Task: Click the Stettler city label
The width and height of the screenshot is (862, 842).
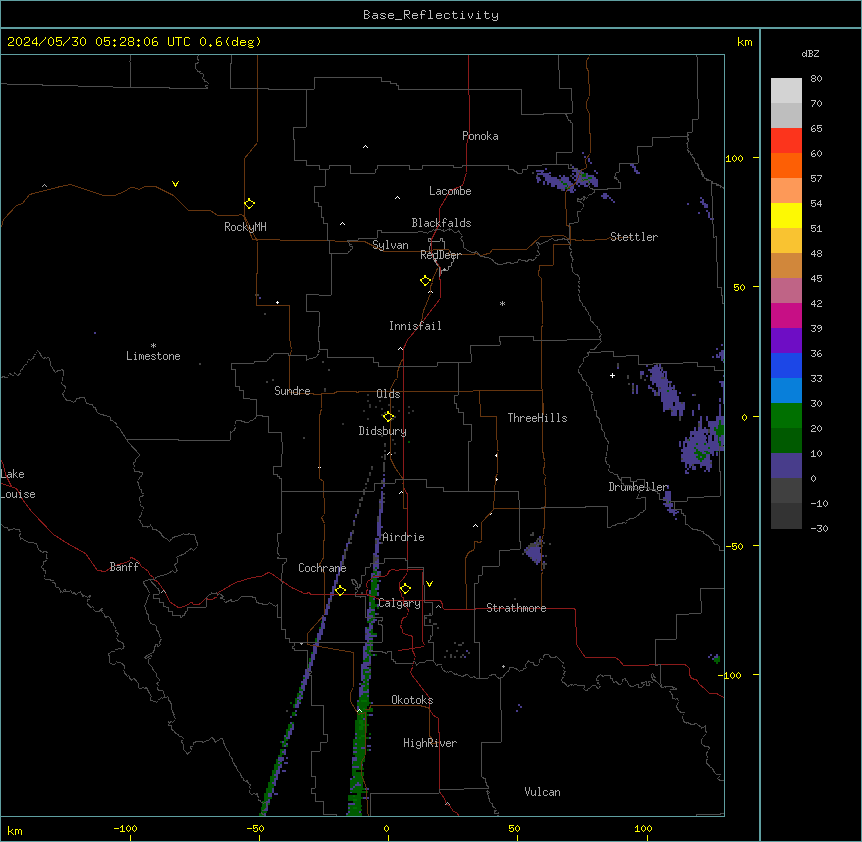Action: (634, 237)
